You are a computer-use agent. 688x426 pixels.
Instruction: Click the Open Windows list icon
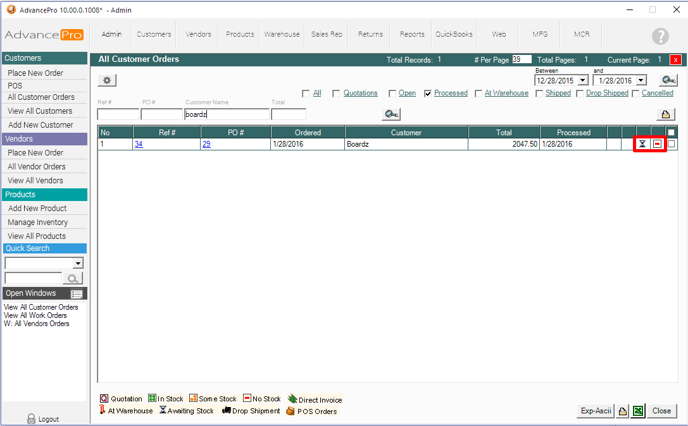coord(77,294)
